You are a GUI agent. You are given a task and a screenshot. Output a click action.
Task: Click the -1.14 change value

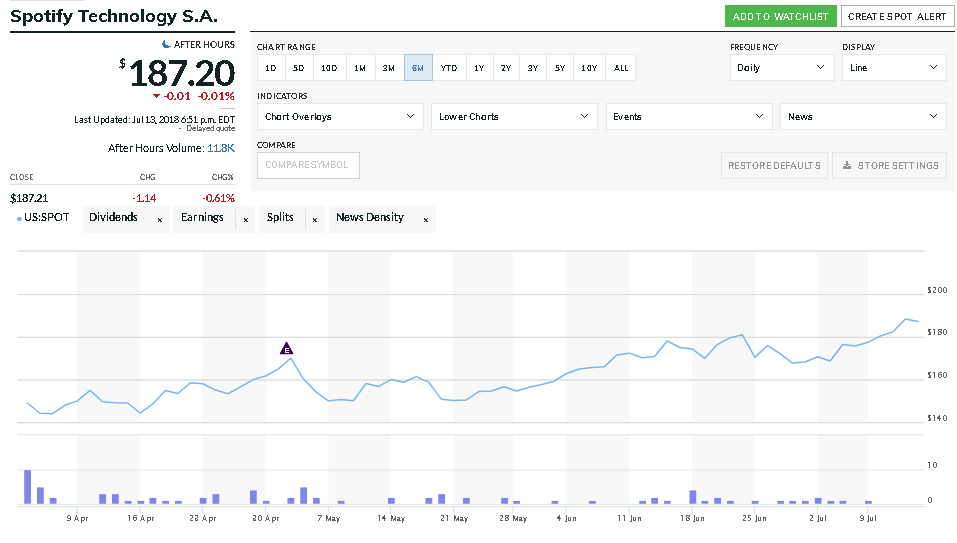point(144,198)
